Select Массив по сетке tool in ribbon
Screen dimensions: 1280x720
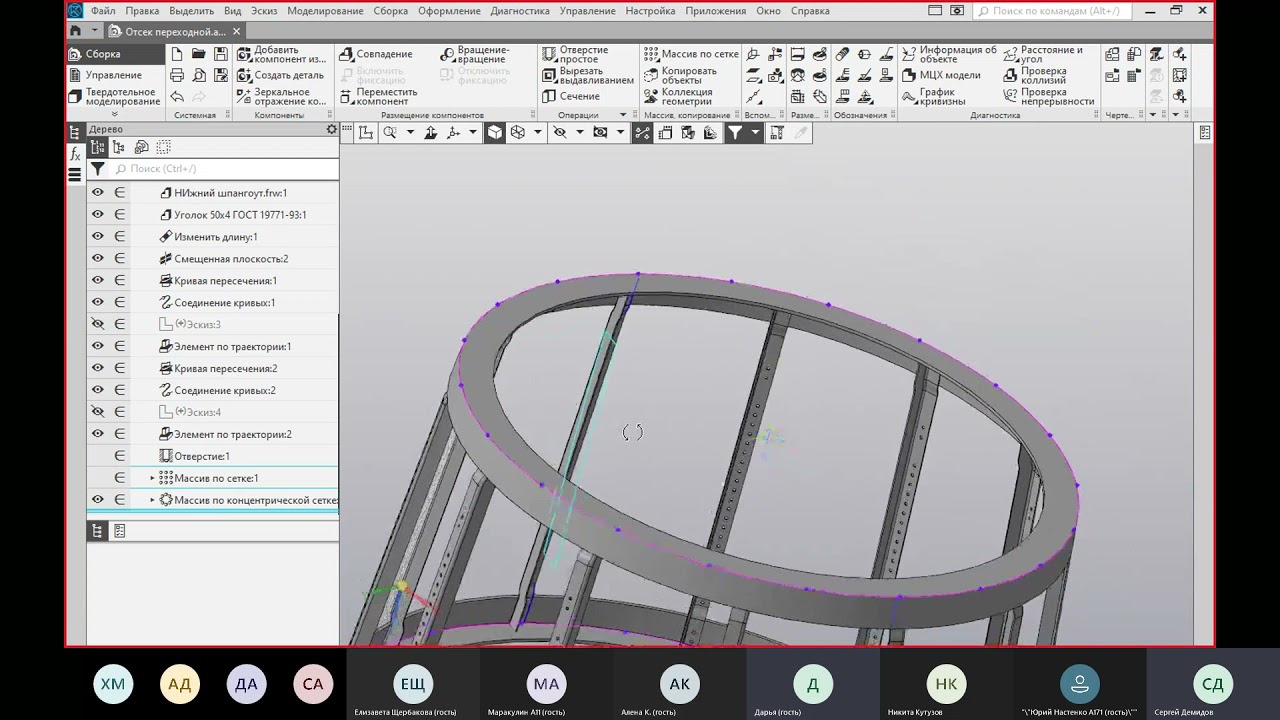(692, 54)
